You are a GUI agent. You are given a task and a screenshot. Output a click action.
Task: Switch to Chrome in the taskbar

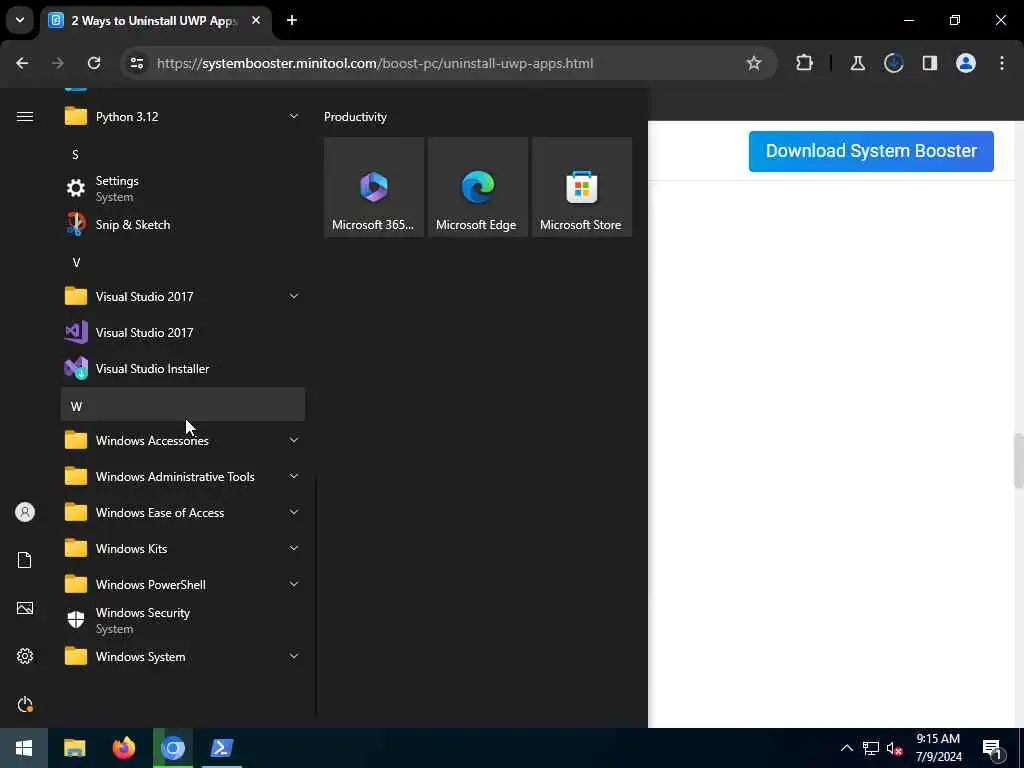pos(173,748)
